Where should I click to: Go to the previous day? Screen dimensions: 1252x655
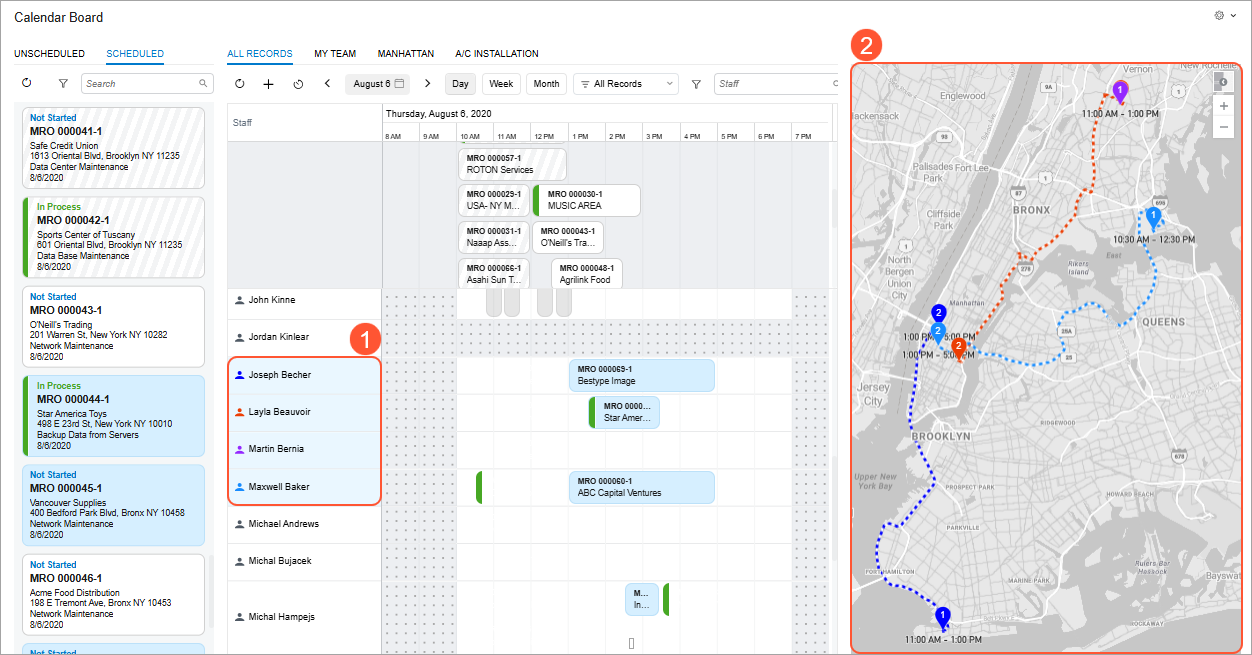327,84
